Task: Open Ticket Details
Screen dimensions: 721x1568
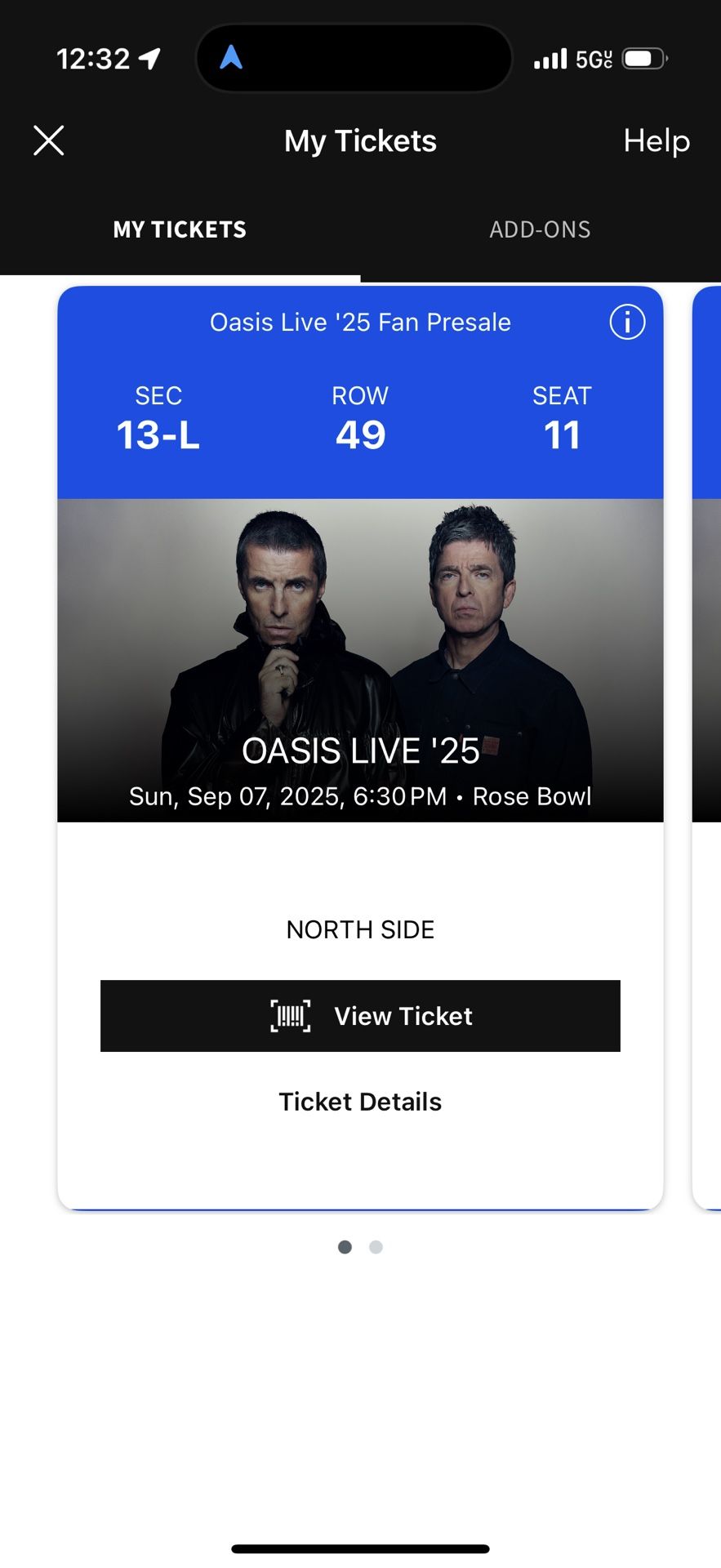Action: click(x=360, y=1102)
